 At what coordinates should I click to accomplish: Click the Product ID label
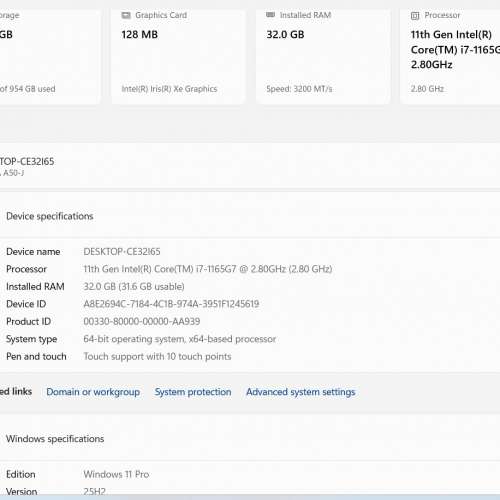click(28, 322)
